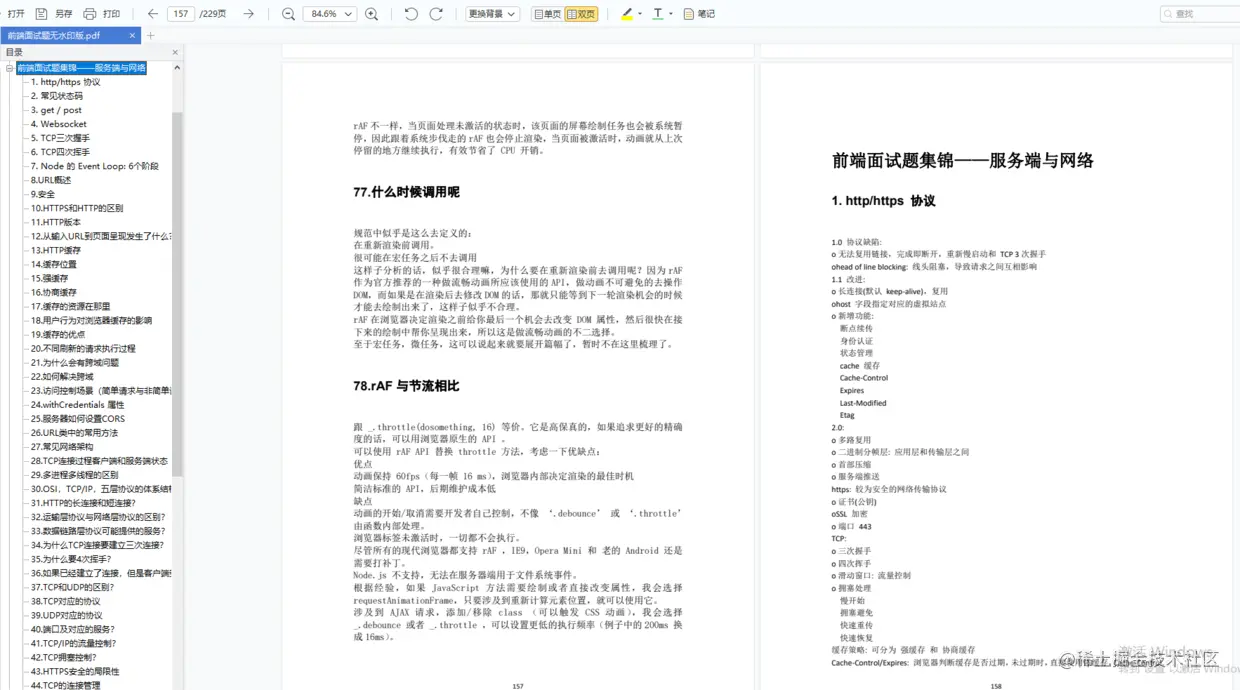Screen dimensions: 1240x690
Task: Select the yellow highlighter pen tool
Action: point(626,14)
